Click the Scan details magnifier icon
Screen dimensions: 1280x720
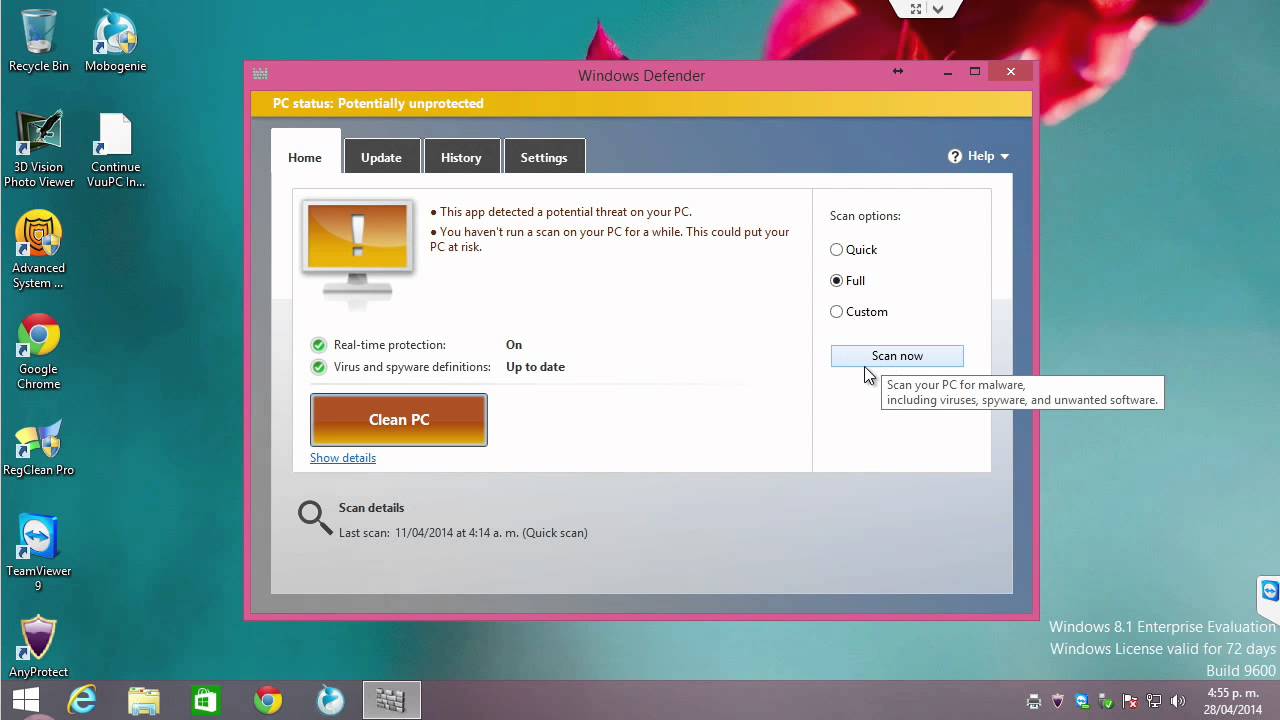(x=315, y=518)
